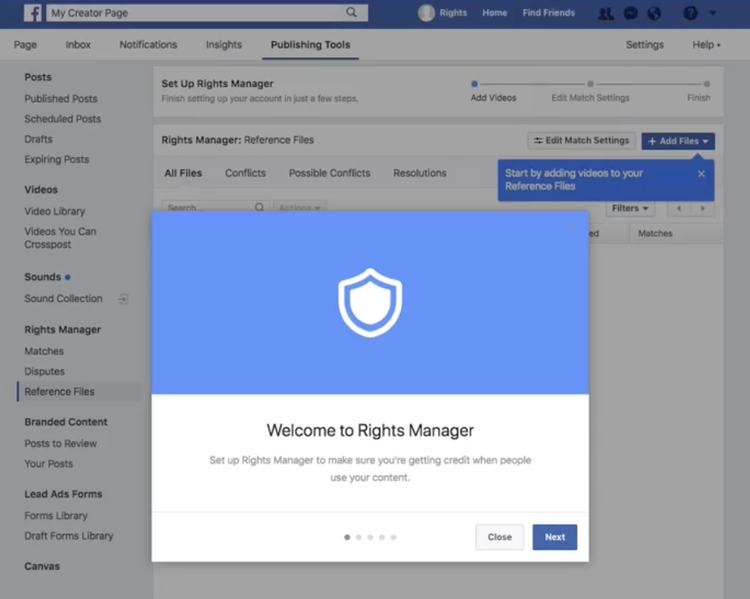Screen dimensions: 750x599
Task: Open Draft Forms Library in sidebar
Action: point(69,536)
